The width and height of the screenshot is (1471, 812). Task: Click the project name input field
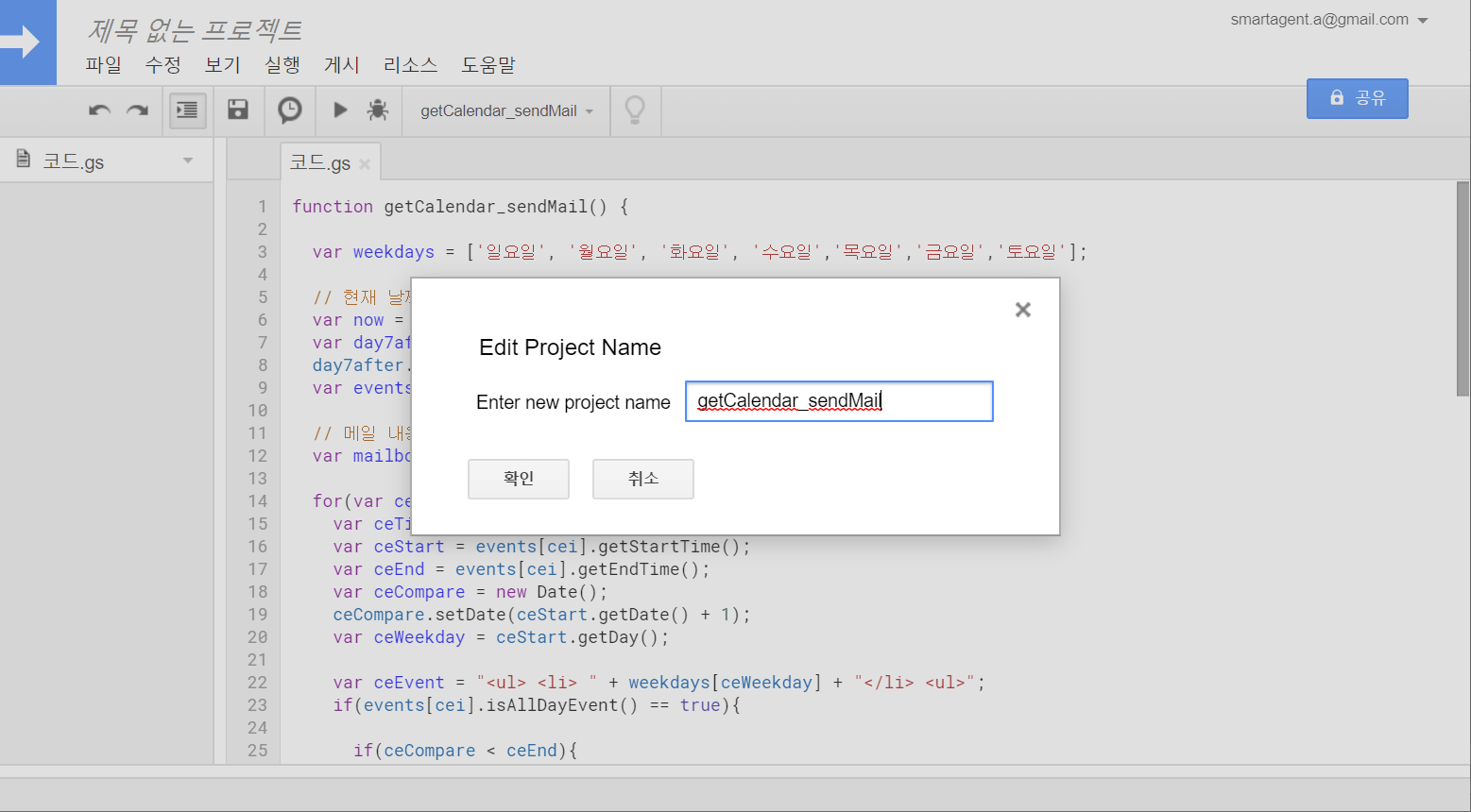[x=838, y=401]
